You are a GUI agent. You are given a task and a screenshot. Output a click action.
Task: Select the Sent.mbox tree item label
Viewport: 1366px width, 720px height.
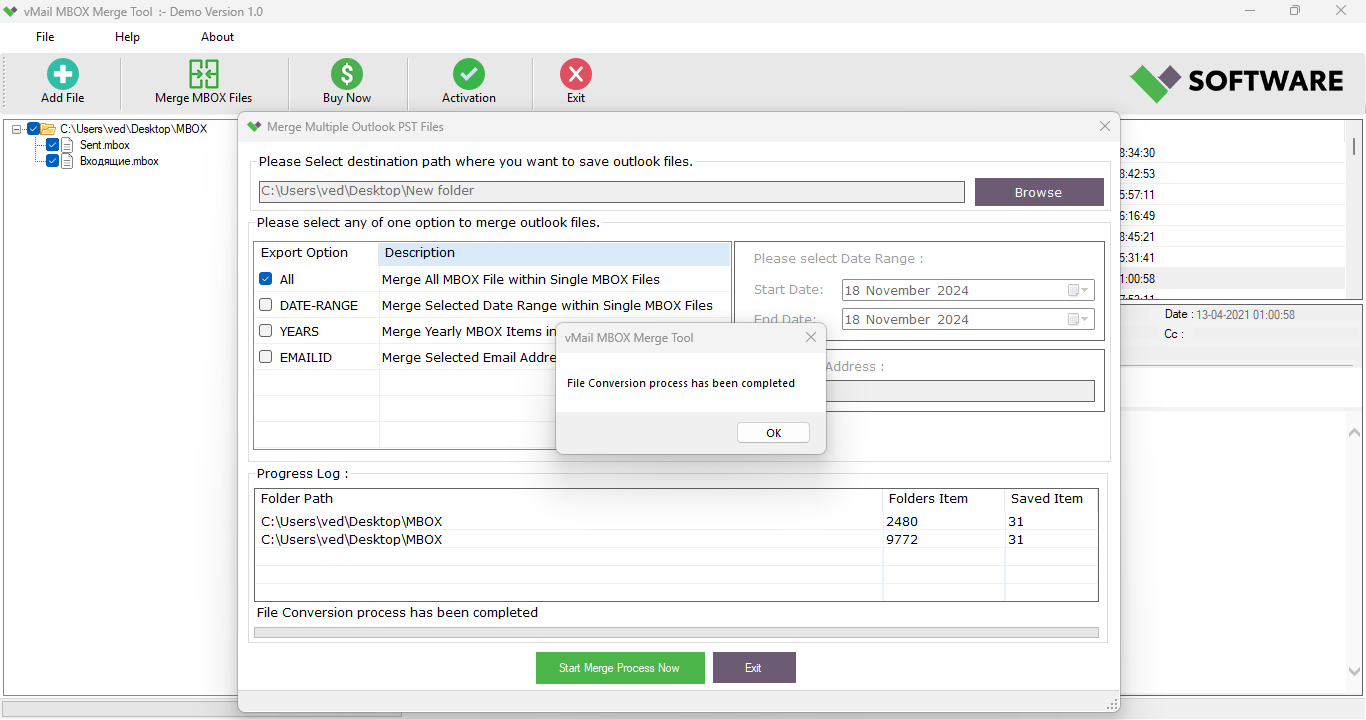105,145
